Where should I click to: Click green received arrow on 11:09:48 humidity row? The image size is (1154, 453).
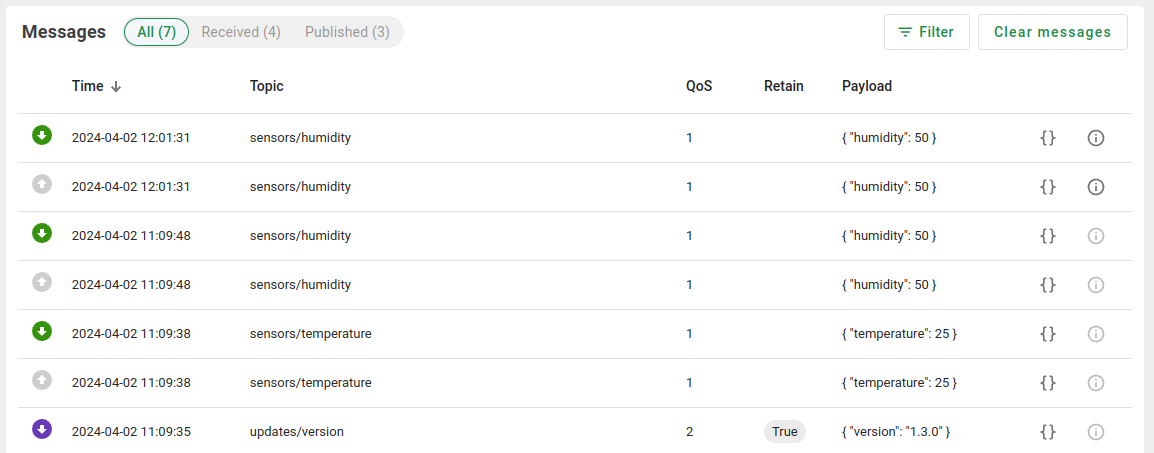coord(42,234)
